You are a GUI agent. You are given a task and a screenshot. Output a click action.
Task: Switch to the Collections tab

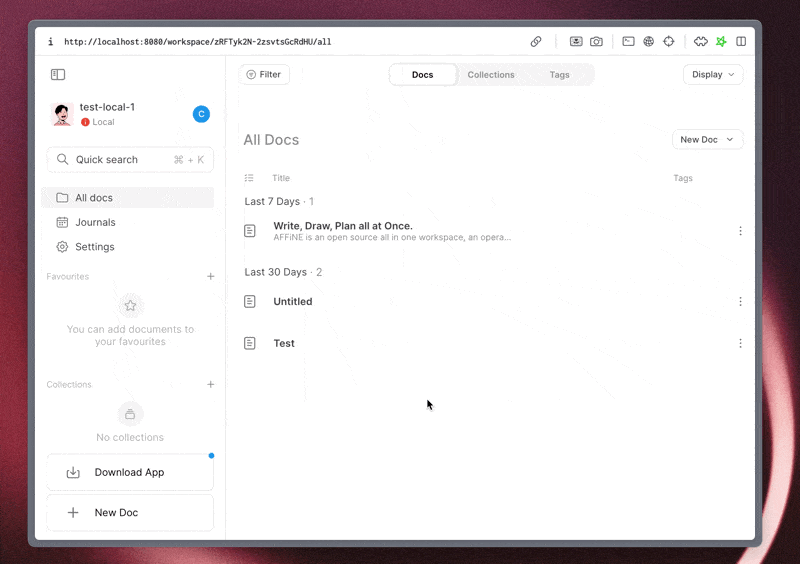point(491,75)
